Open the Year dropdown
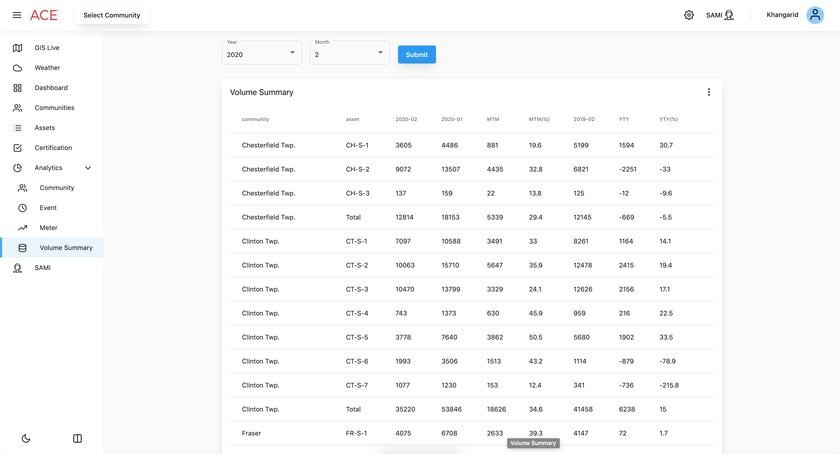 point(262,54)
